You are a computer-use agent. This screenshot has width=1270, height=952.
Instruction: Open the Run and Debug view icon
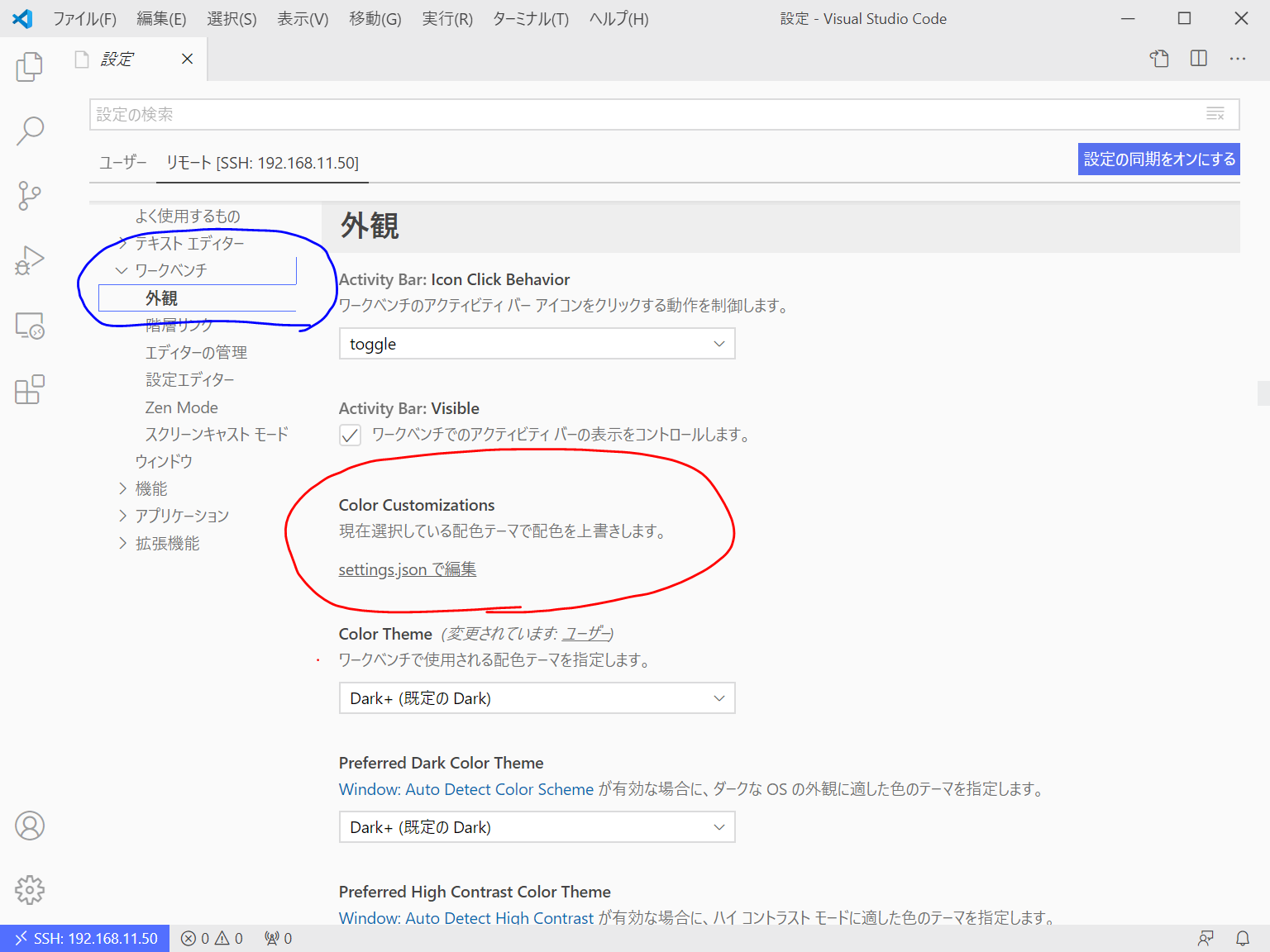[x=30, y=260]
